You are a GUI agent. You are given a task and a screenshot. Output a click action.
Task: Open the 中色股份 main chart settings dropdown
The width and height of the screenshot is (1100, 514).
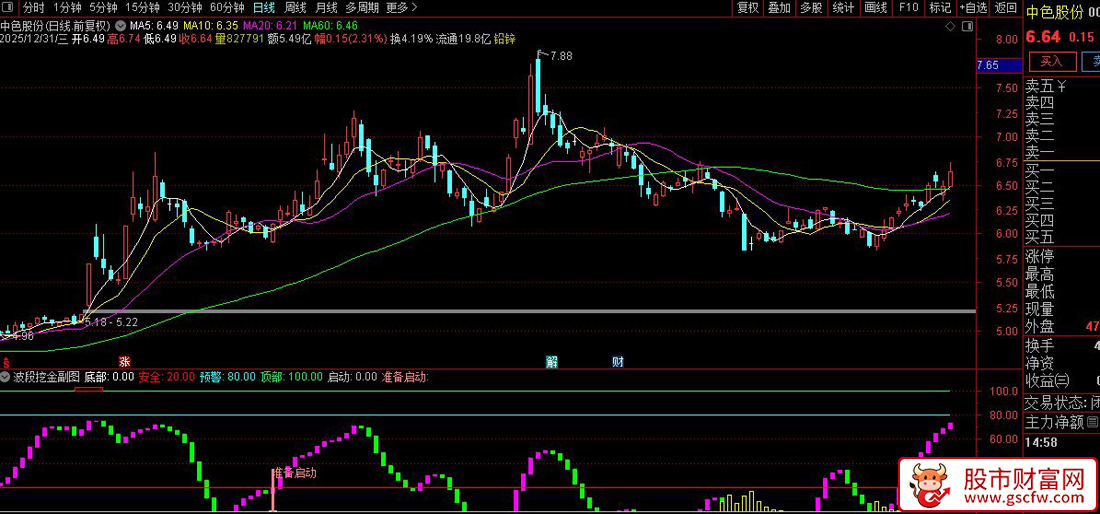pyautogui.click(x=121, y=24)
